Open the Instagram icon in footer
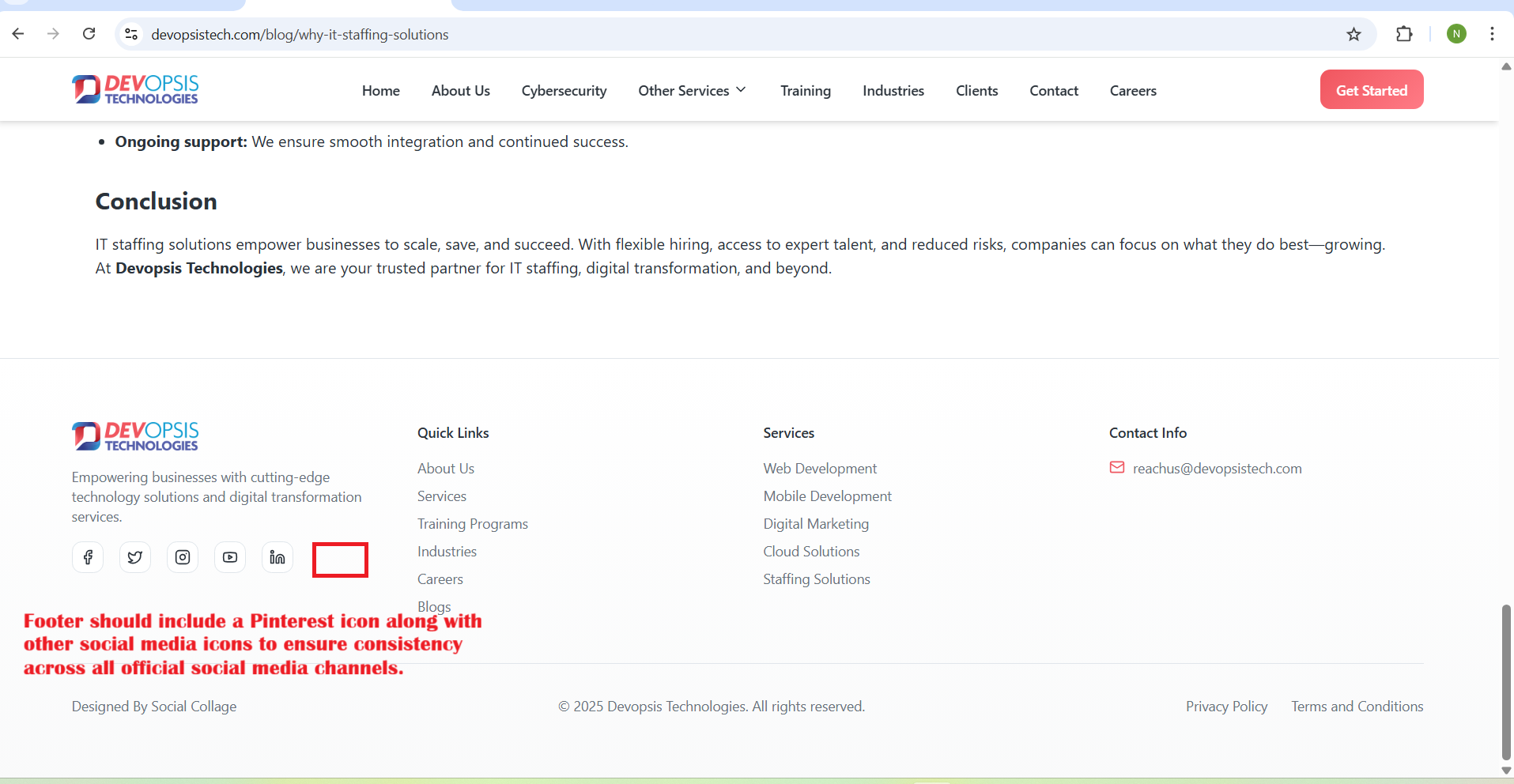The image size is (1514, 784). point(183,557)
